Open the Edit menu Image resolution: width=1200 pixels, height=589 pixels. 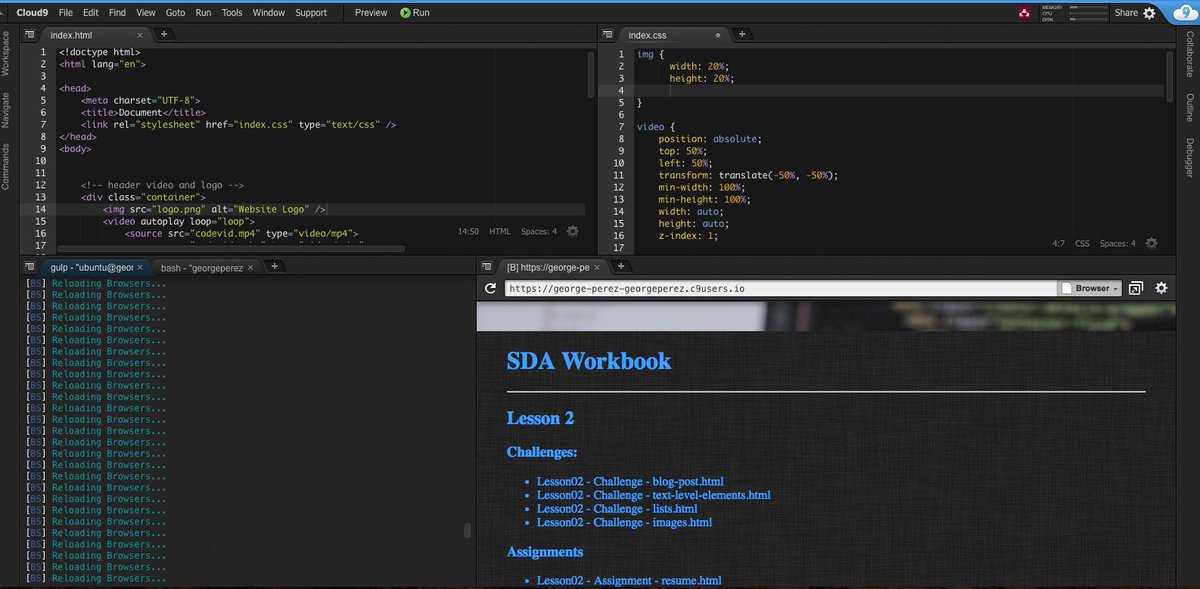[91, 13]
